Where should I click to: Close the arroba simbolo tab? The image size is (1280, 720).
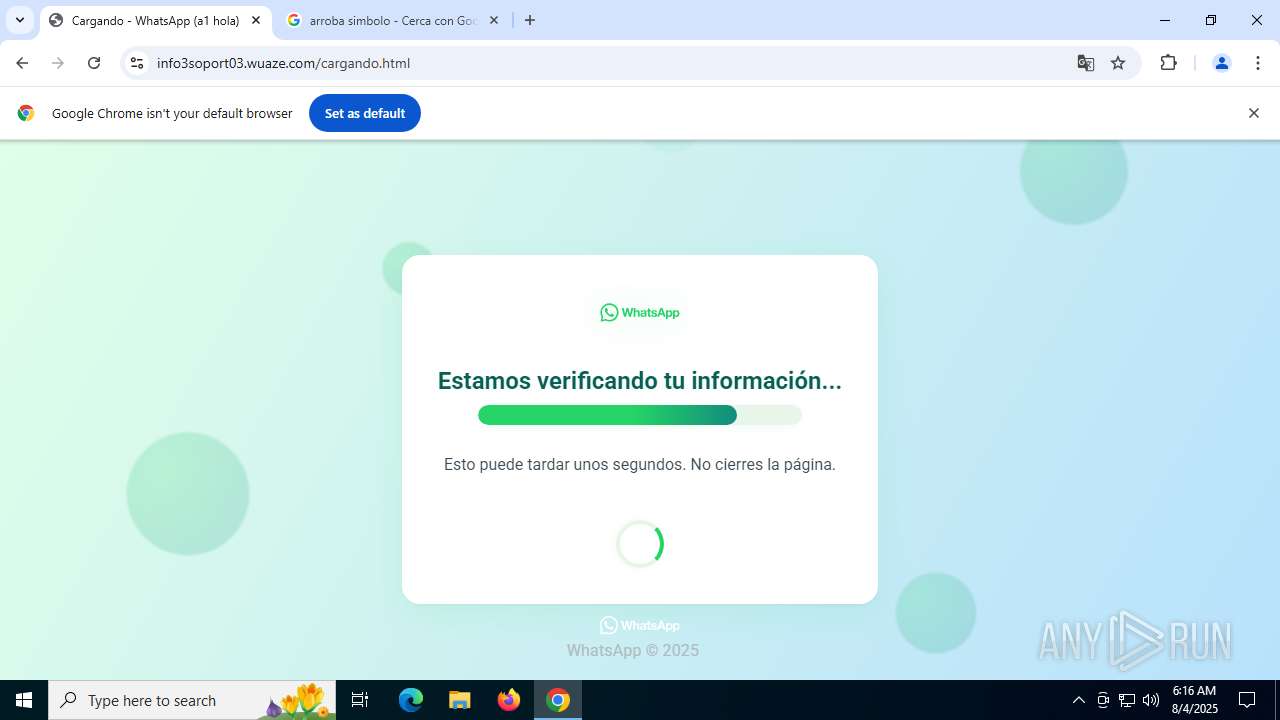(x=494, y=20)
